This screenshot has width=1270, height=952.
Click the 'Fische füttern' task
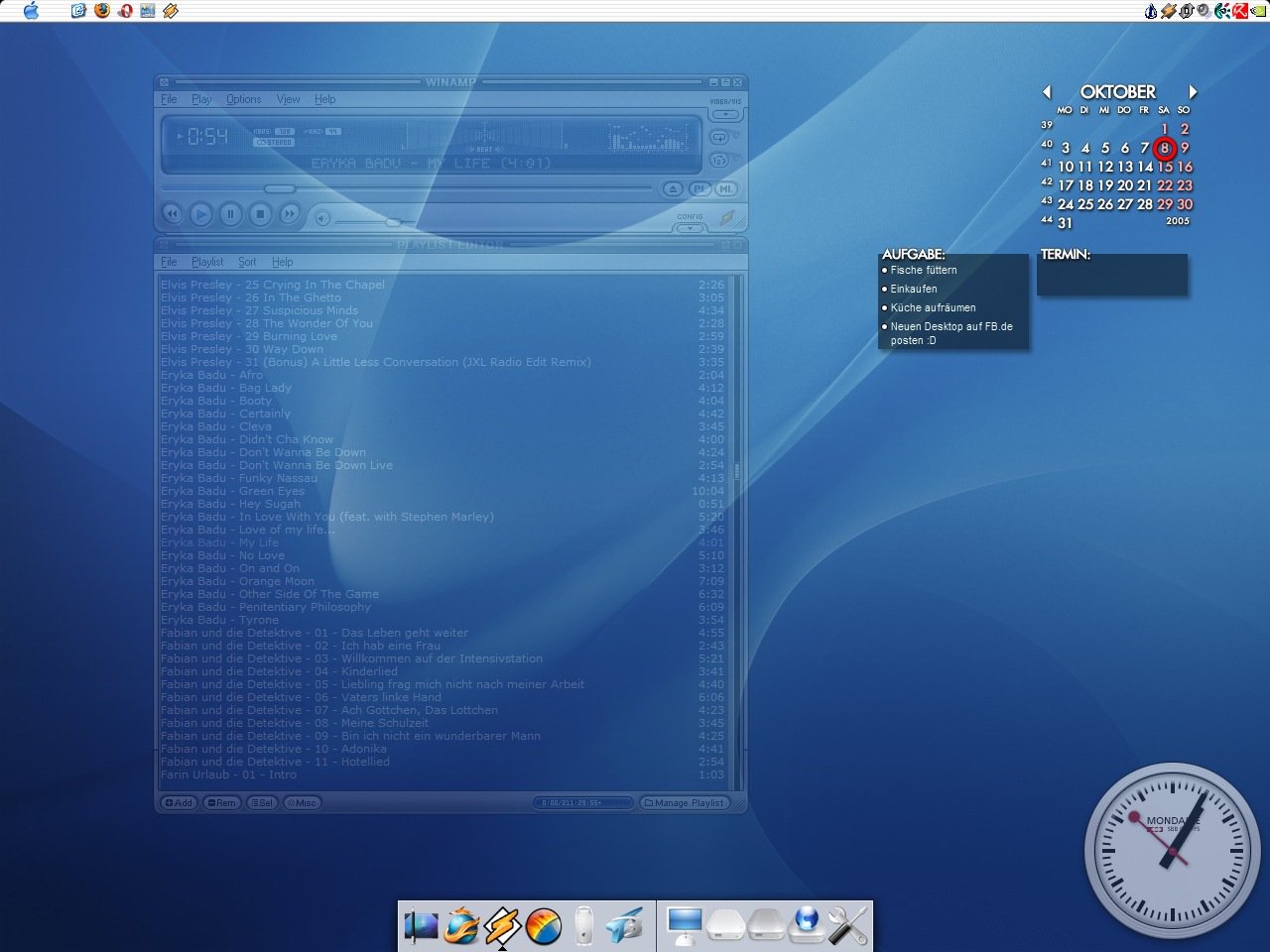pyautogui.click(x=924, y=270)
